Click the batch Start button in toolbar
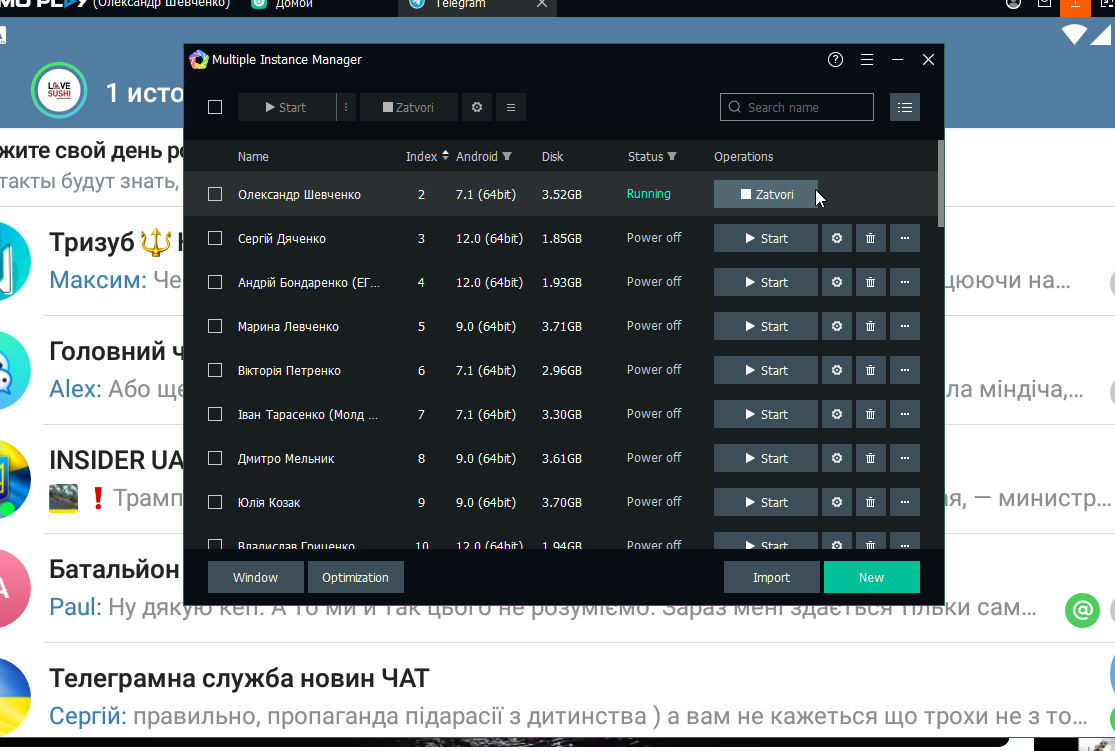 click(287, 107)
